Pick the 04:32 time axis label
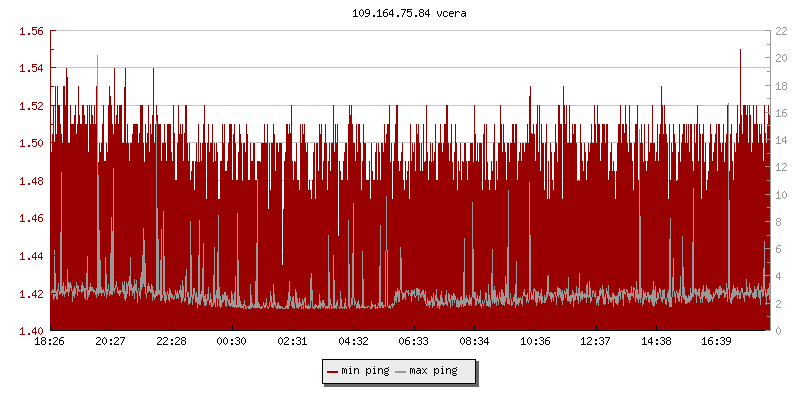The image size is (800, 400). point(353,341)
